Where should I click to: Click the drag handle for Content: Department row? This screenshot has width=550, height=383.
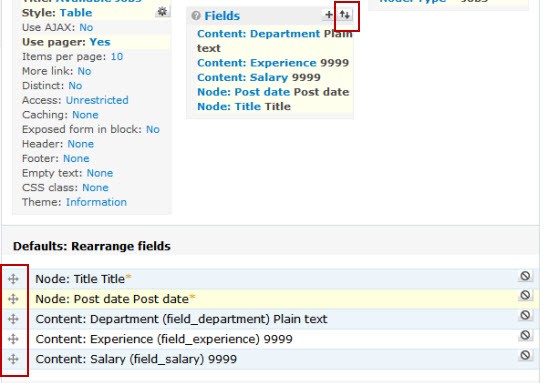pyautogui.click(x=13, y=319)
